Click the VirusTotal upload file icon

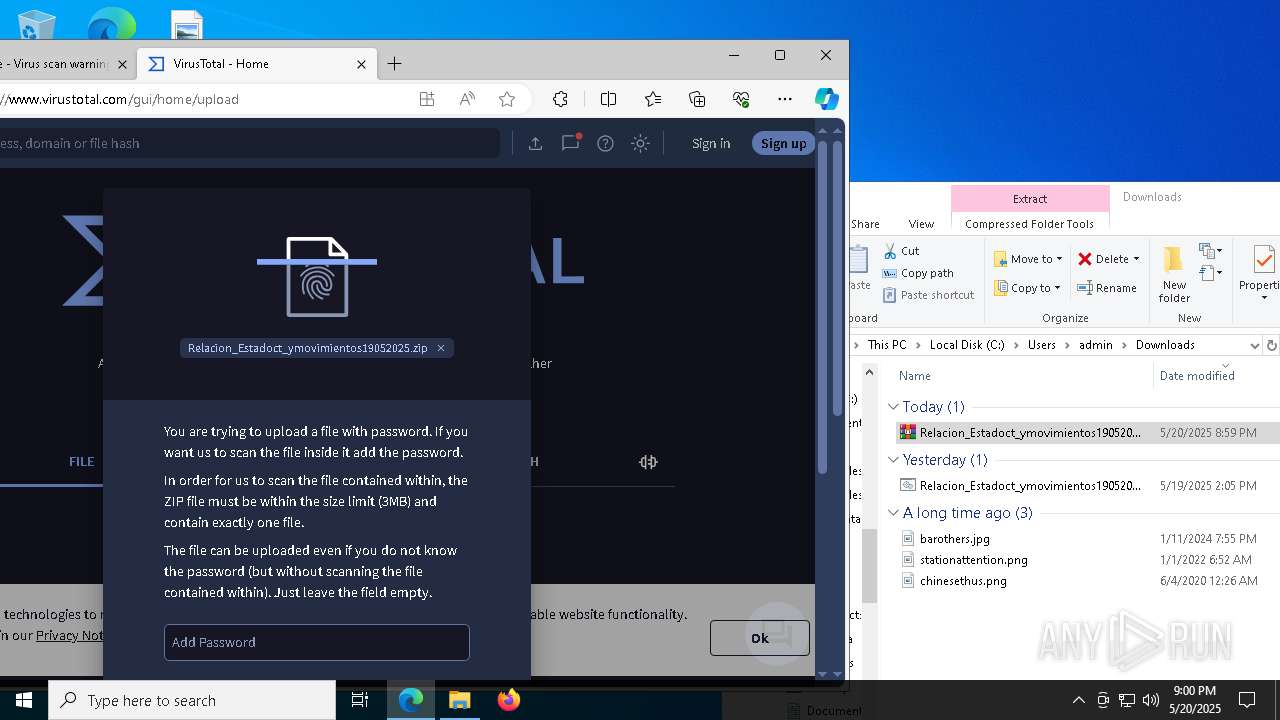pyautogui.click(x=535, y=143)
